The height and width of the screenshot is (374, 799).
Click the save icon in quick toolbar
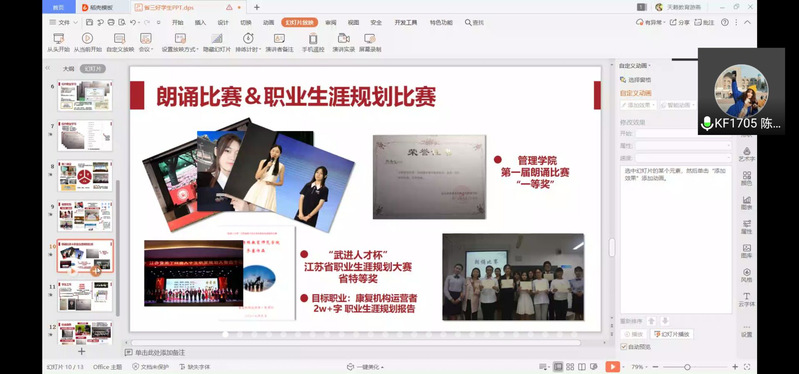pyautogui.click(x=90, y=22)
